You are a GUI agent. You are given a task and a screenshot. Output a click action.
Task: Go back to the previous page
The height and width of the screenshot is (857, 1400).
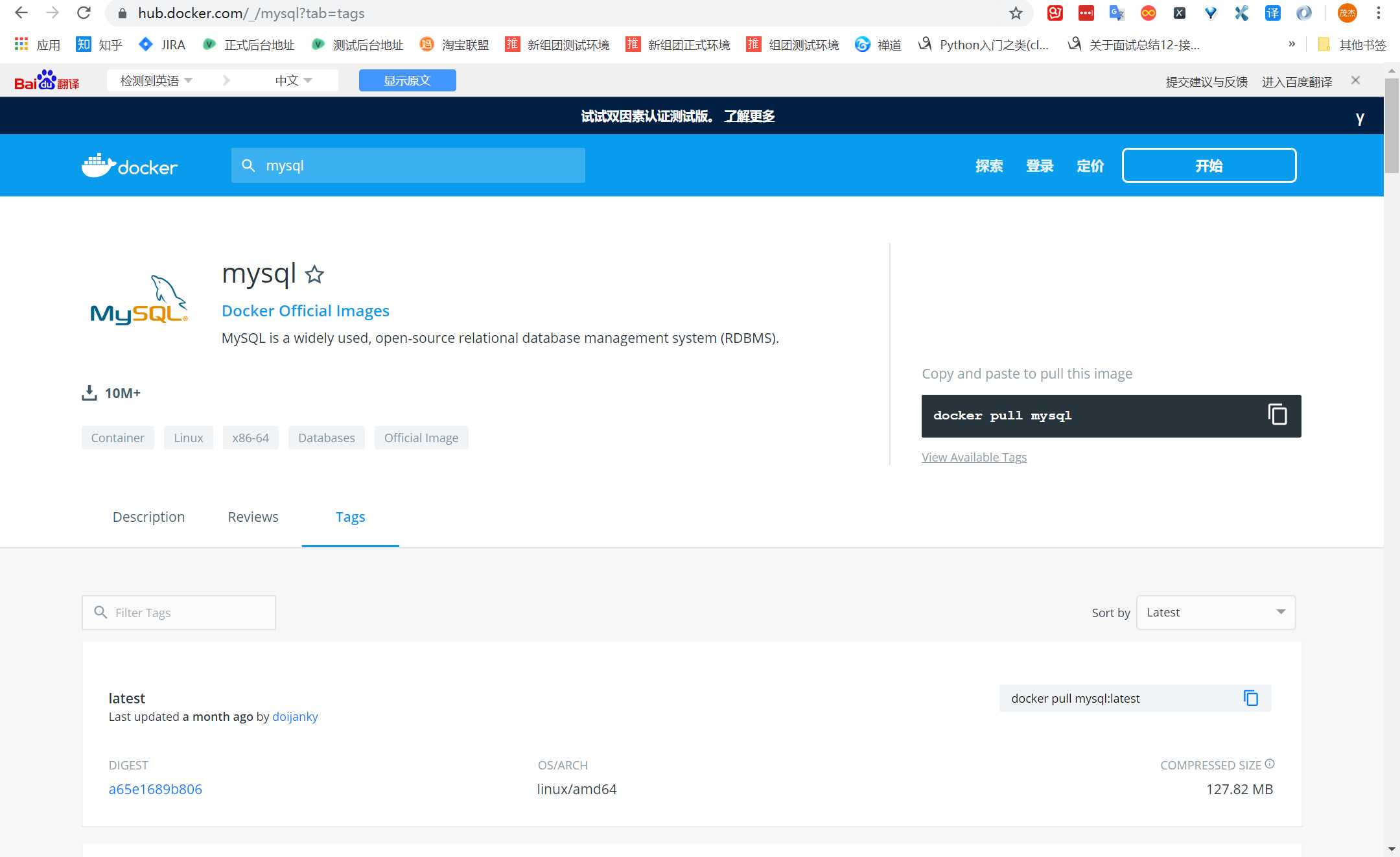pyautogui.click(x=21, y=13)
